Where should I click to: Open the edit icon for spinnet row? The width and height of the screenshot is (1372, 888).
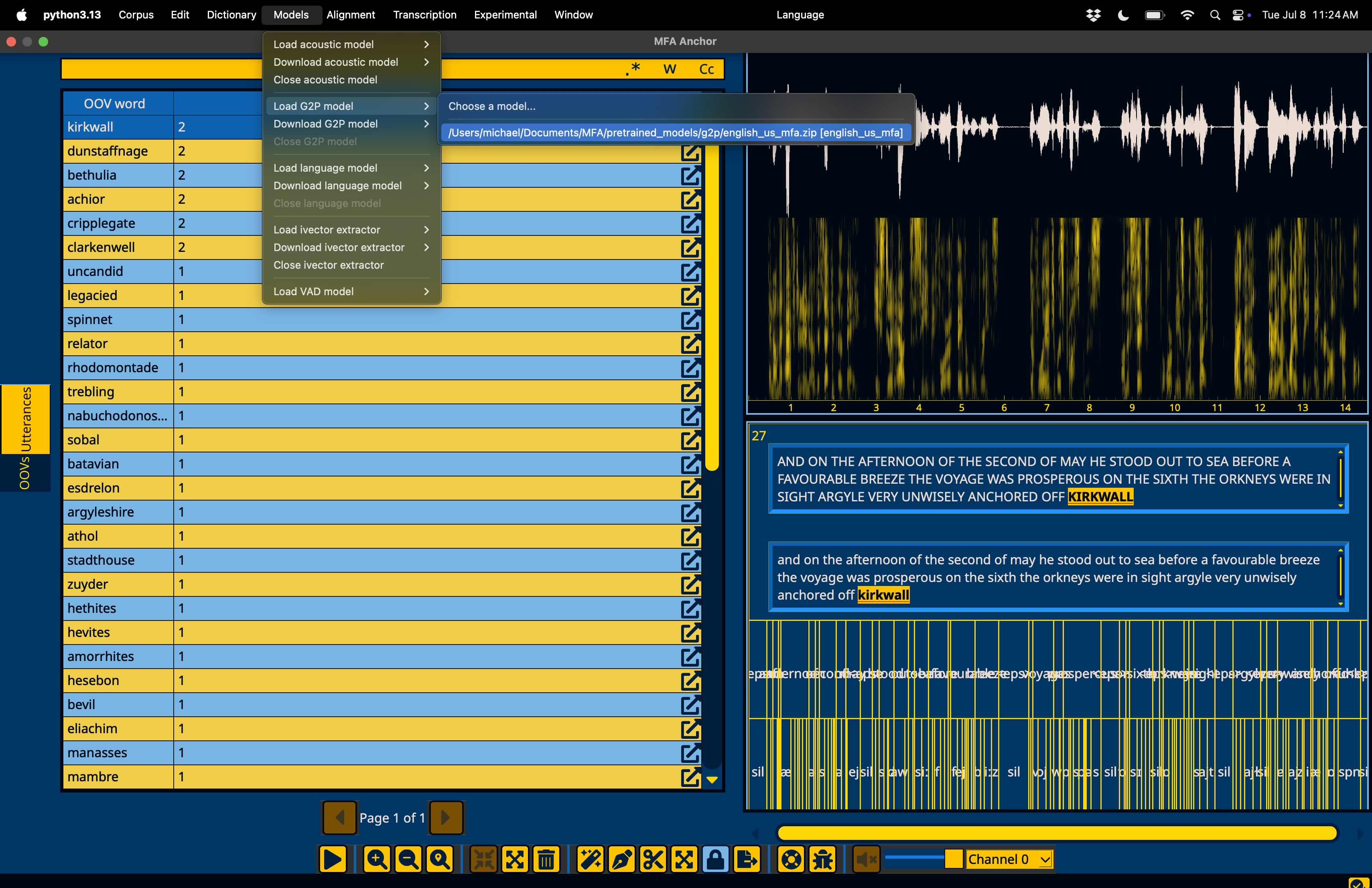click(690, 320)
